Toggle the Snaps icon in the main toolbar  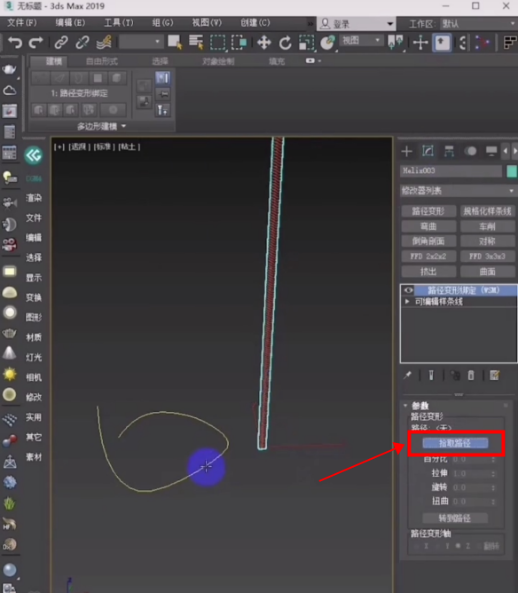tap(462, 42)
